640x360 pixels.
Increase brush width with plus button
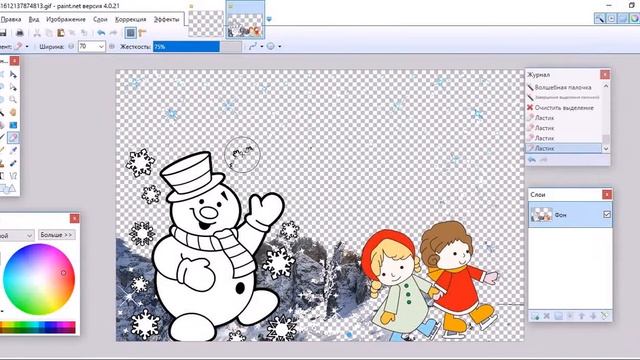point(112,47)
